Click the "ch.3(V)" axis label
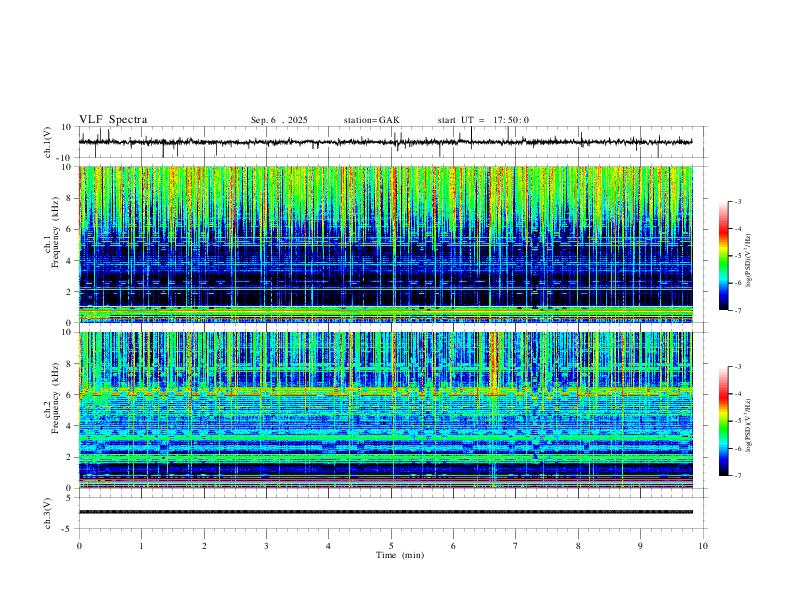 click(48, 513)
